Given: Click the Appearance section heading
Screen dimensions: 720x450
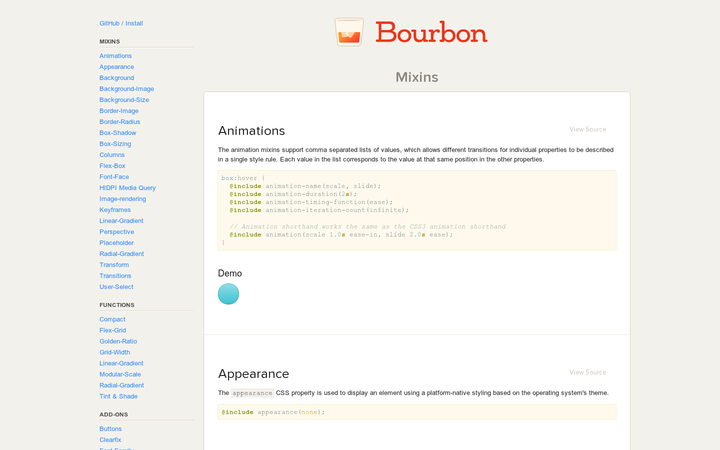Looking at the screenshot, I should click(x=253, y=374).
